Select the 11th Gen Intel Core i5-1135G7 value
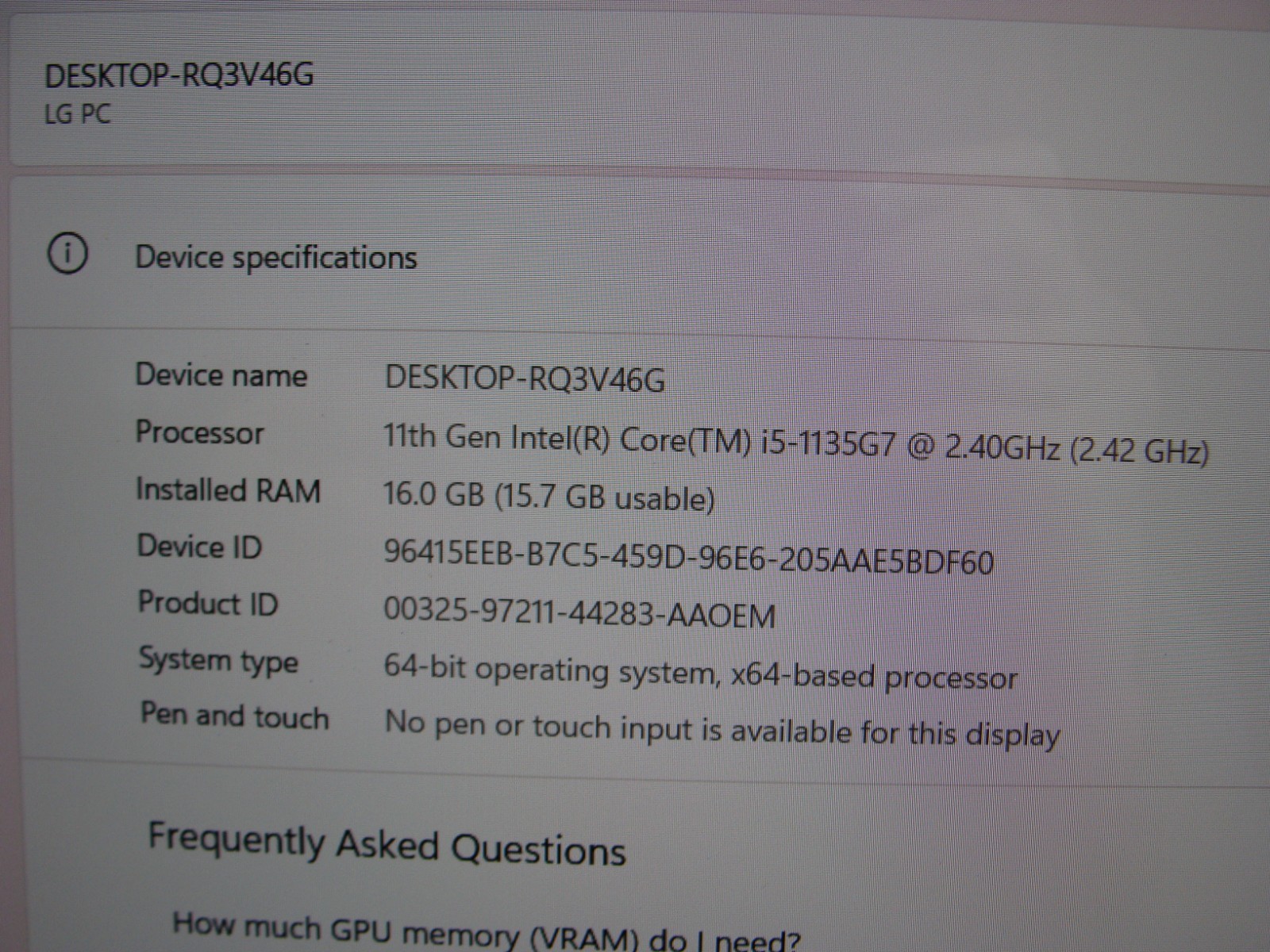Viewport: 1270px width, 952px height. point(796,444)
